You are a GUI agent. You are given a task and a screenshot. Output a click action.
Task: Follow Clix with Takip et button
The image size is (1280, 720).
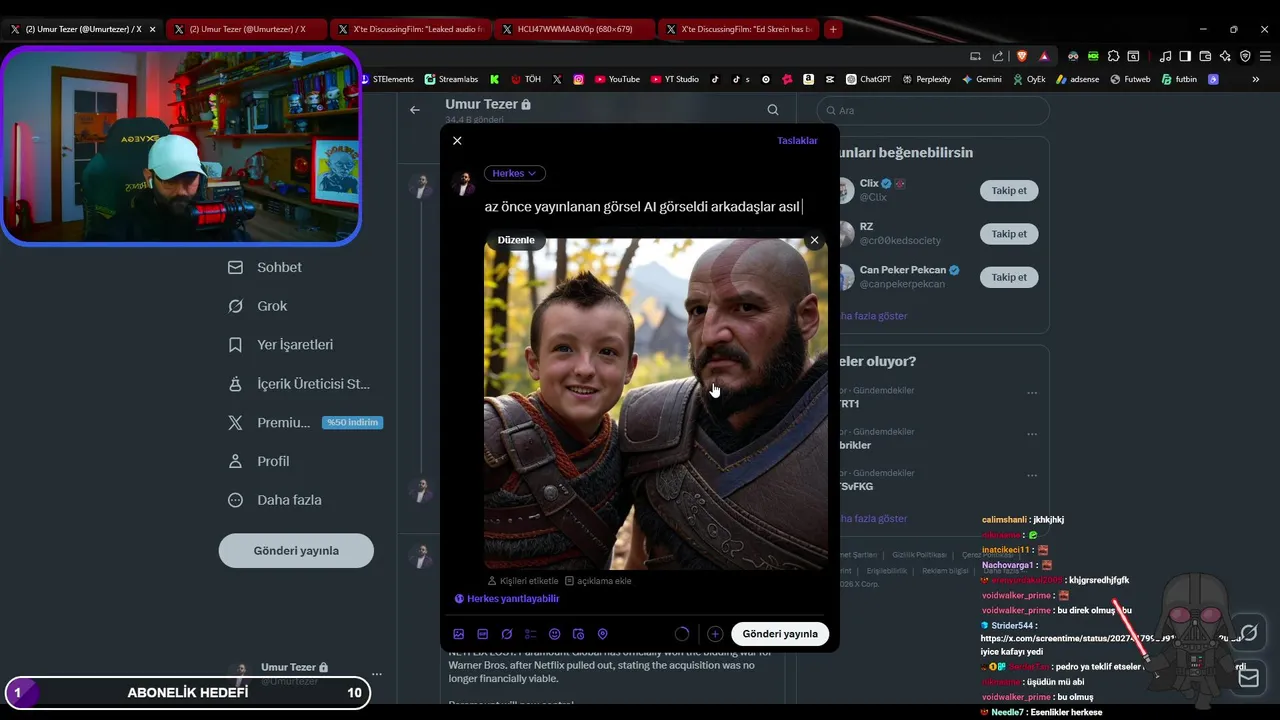(x=1009, y=190)
